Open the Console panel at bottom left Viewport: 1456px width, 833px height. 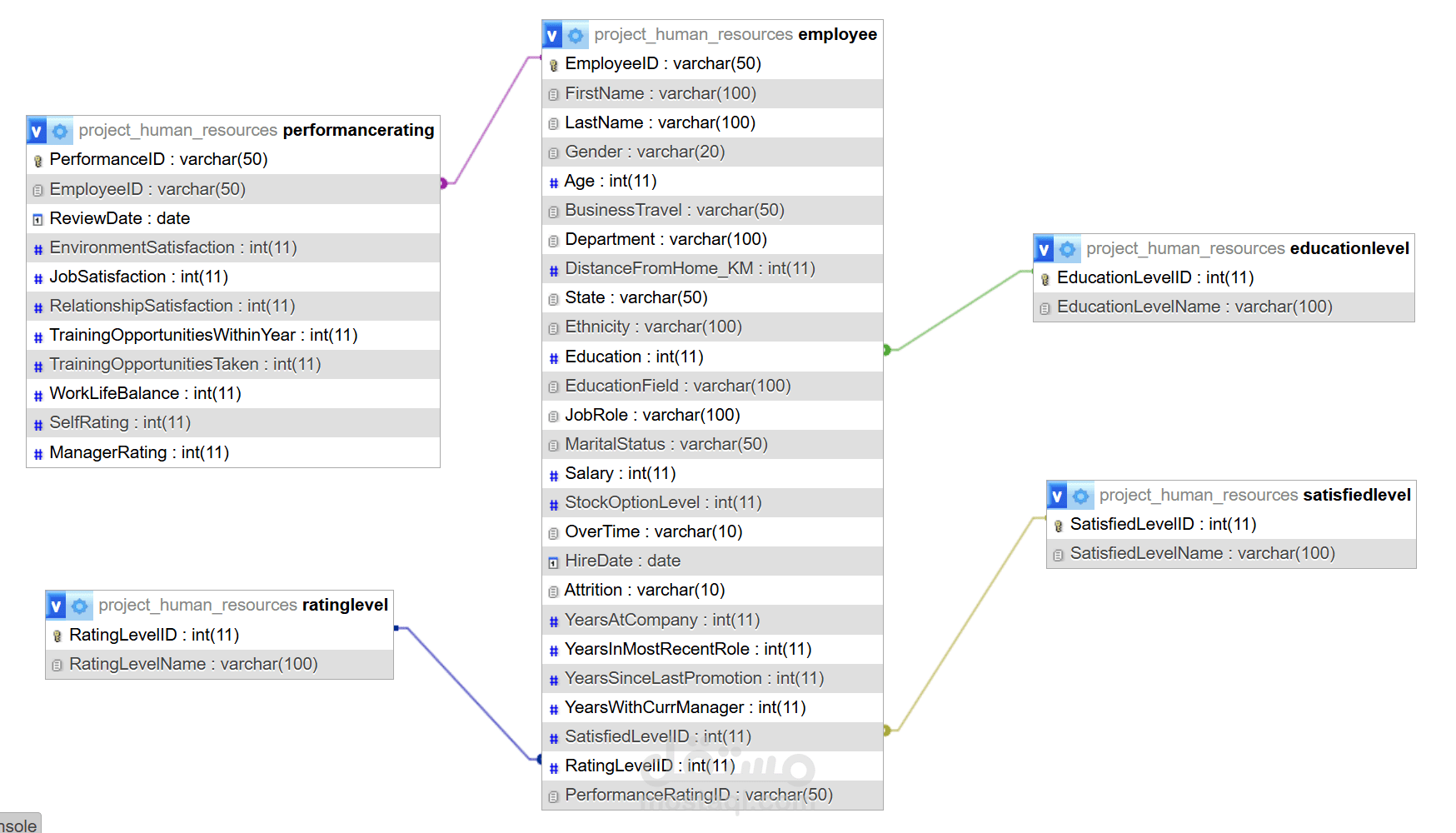(18, 824)
